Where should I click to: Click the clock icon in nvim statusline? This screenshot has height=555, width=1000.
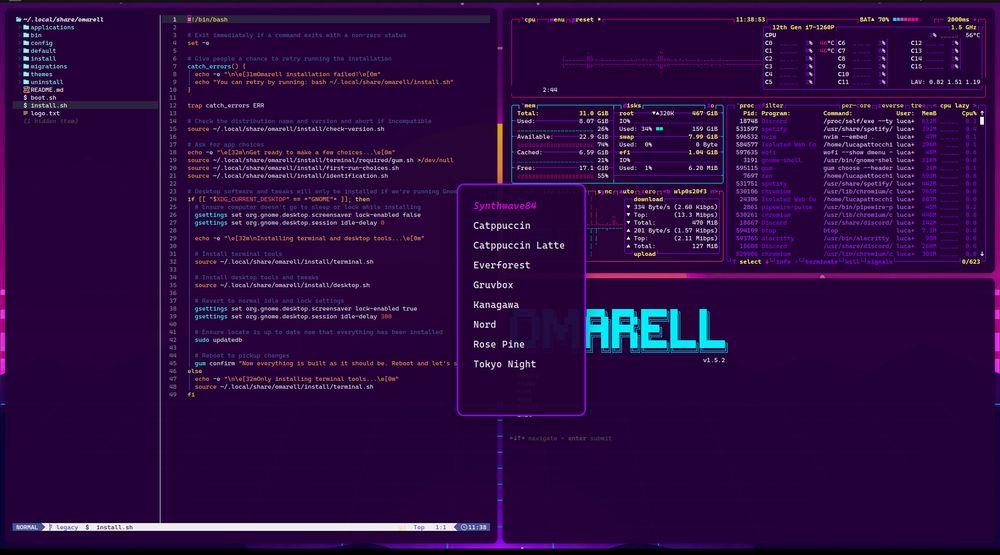pyautogui.click(x=464, y=527)
